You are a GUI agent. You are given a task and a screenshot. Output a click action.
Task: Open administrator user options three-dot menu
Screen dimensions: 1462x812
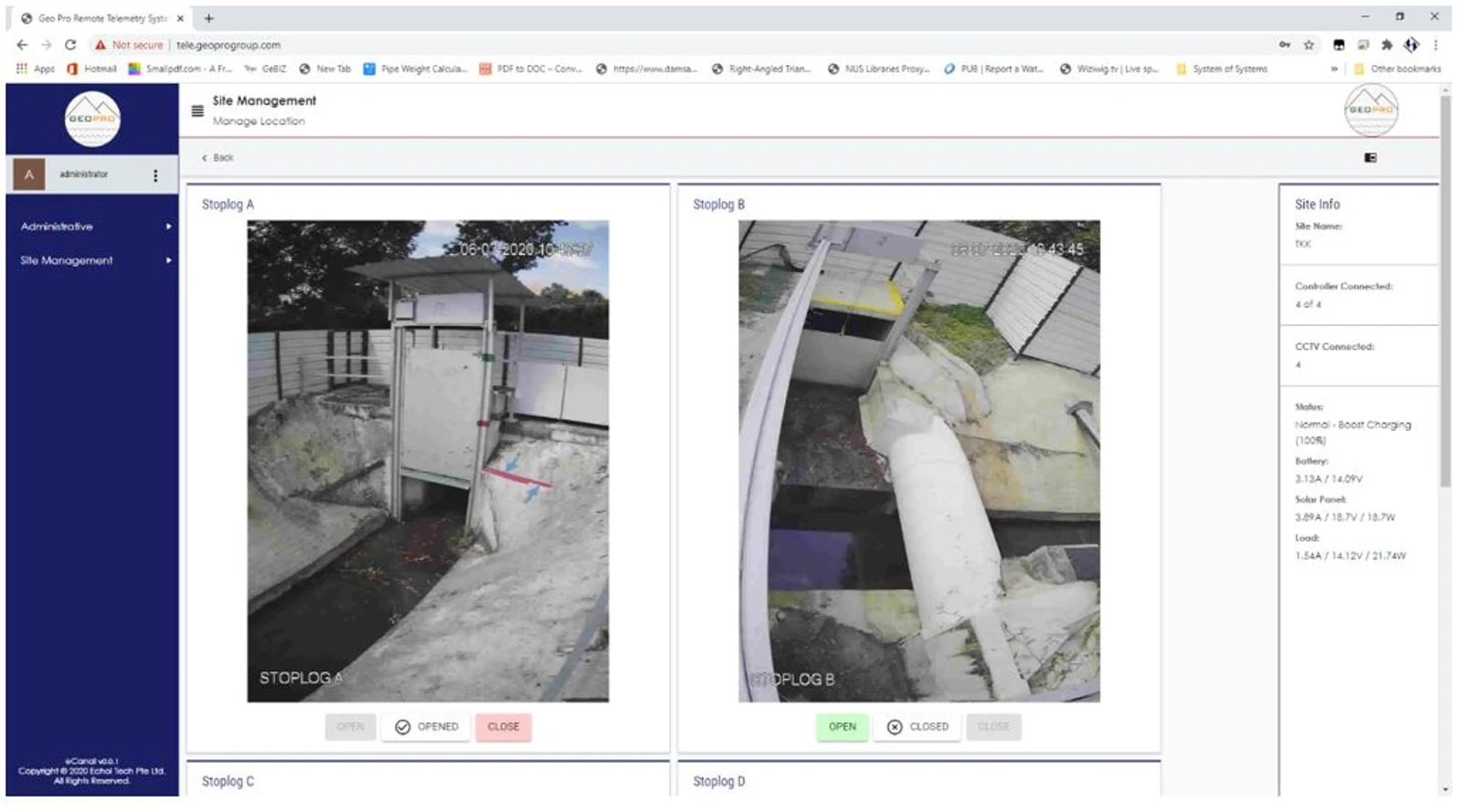tap(155, 175)
